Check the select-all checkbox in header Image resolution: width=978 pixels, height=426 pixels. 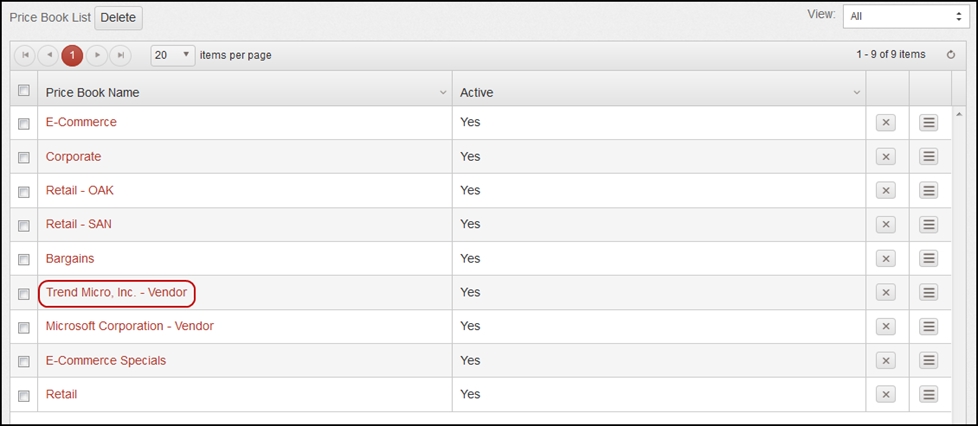coord(24,90)
